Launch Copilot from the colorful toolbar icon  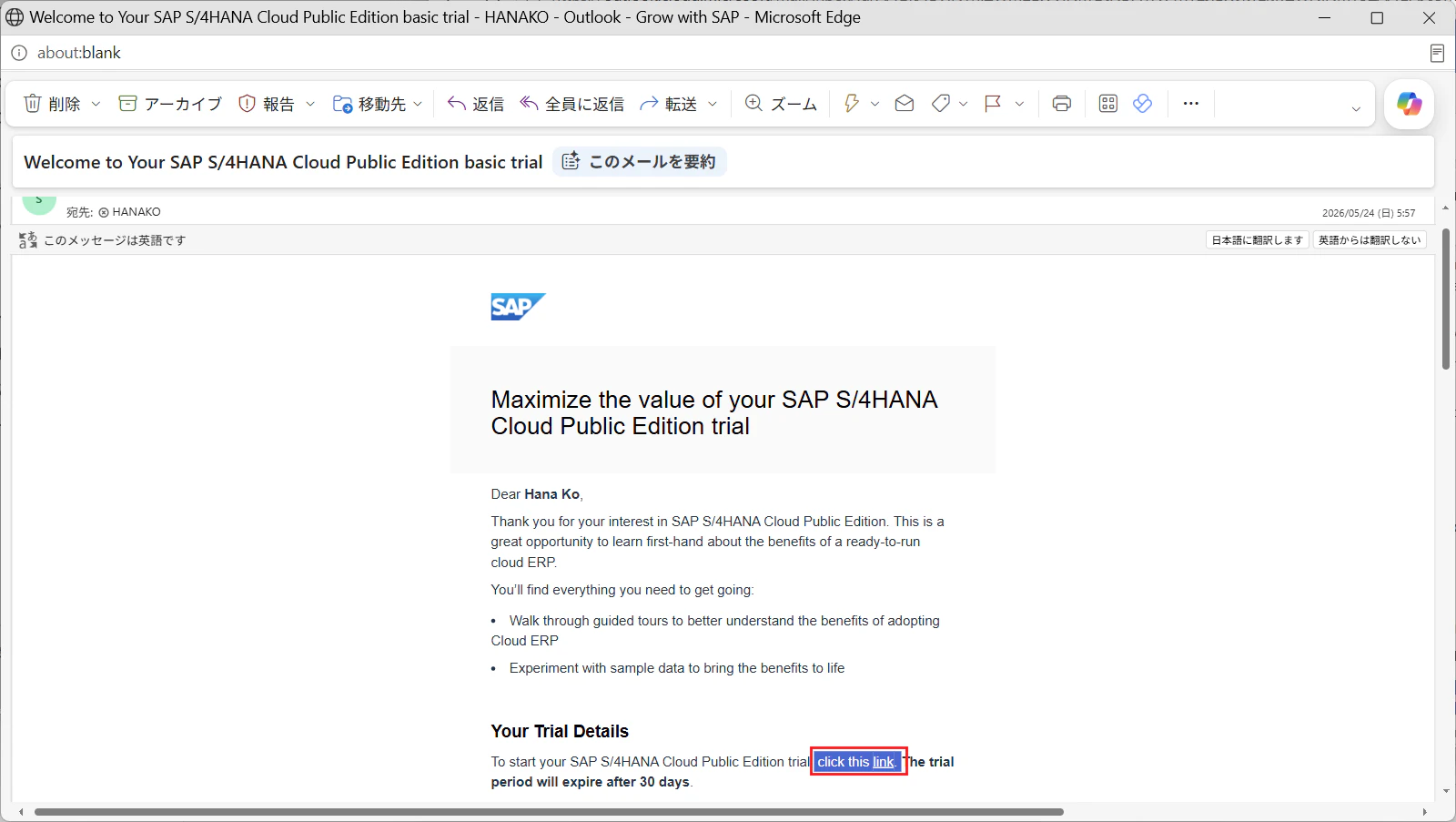[x=1410, y=104]
